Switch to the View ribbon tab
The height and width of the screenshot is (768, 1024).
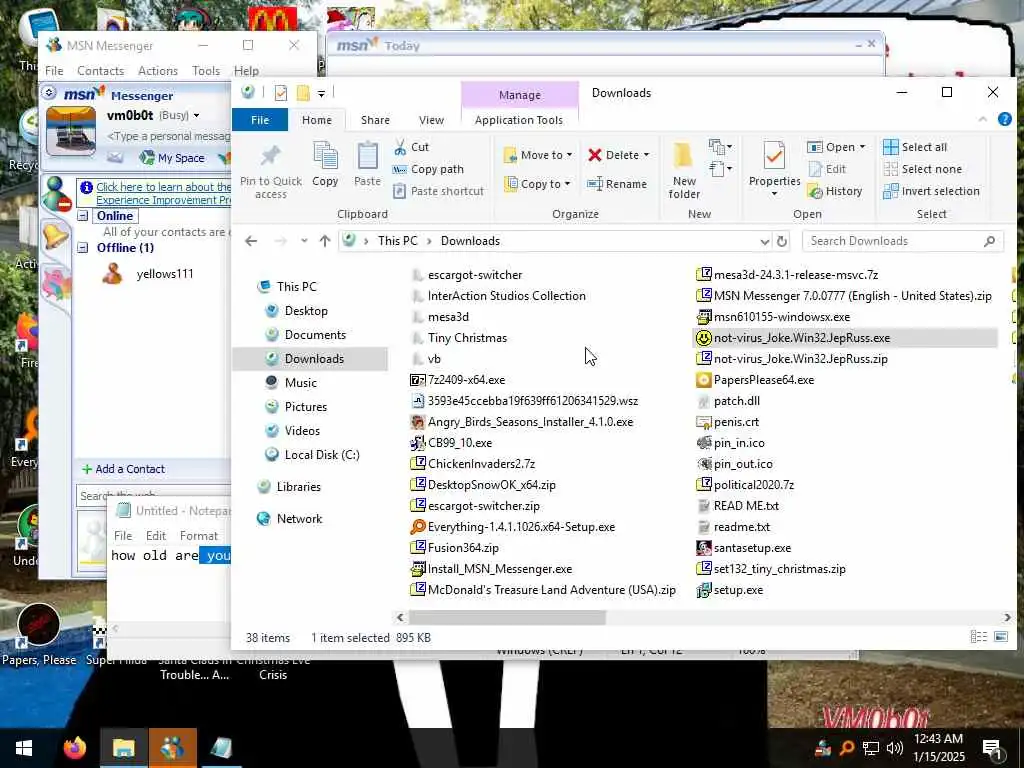coord(431,120)
